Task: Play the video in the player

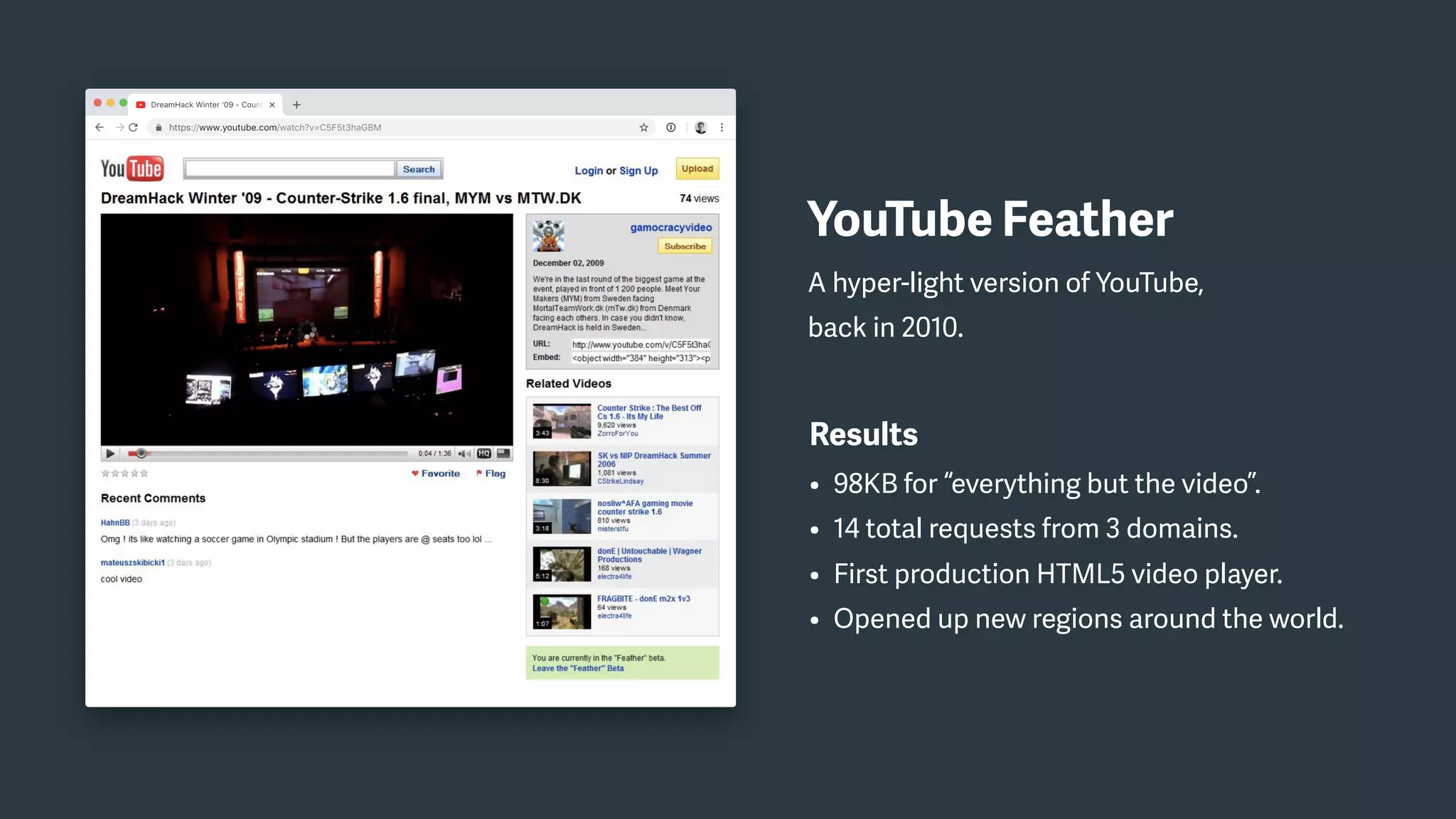Action: click(110, 454)
